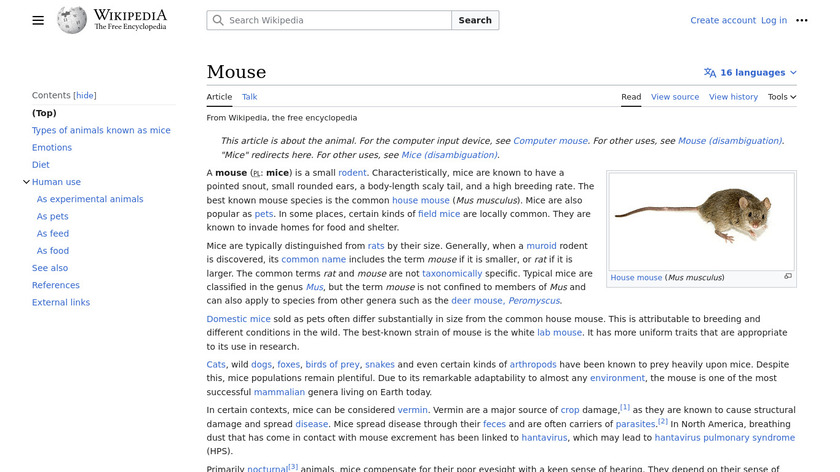This screenshot has height=472, width=840.
Task: Follow the feces link
Action: (x=494, y=424)
